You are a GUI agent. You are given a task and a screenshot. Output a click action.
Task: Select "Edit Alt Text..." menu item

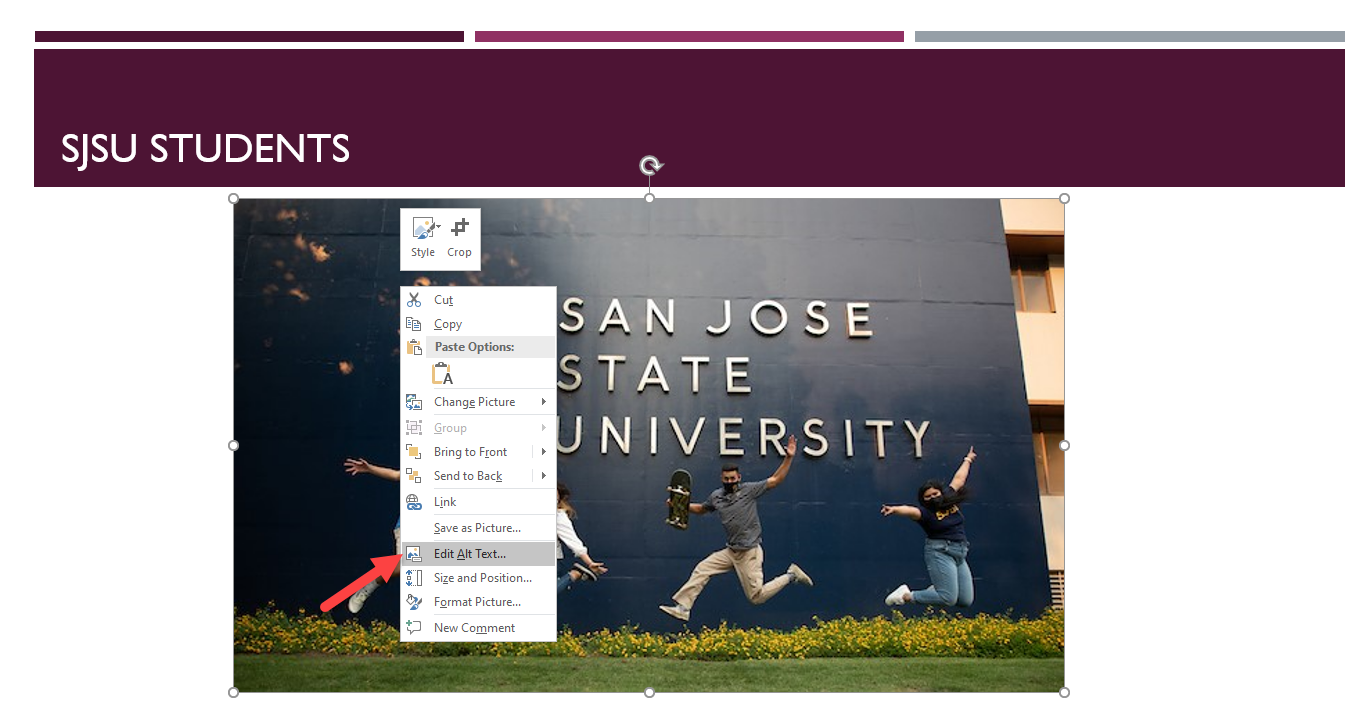471,553
